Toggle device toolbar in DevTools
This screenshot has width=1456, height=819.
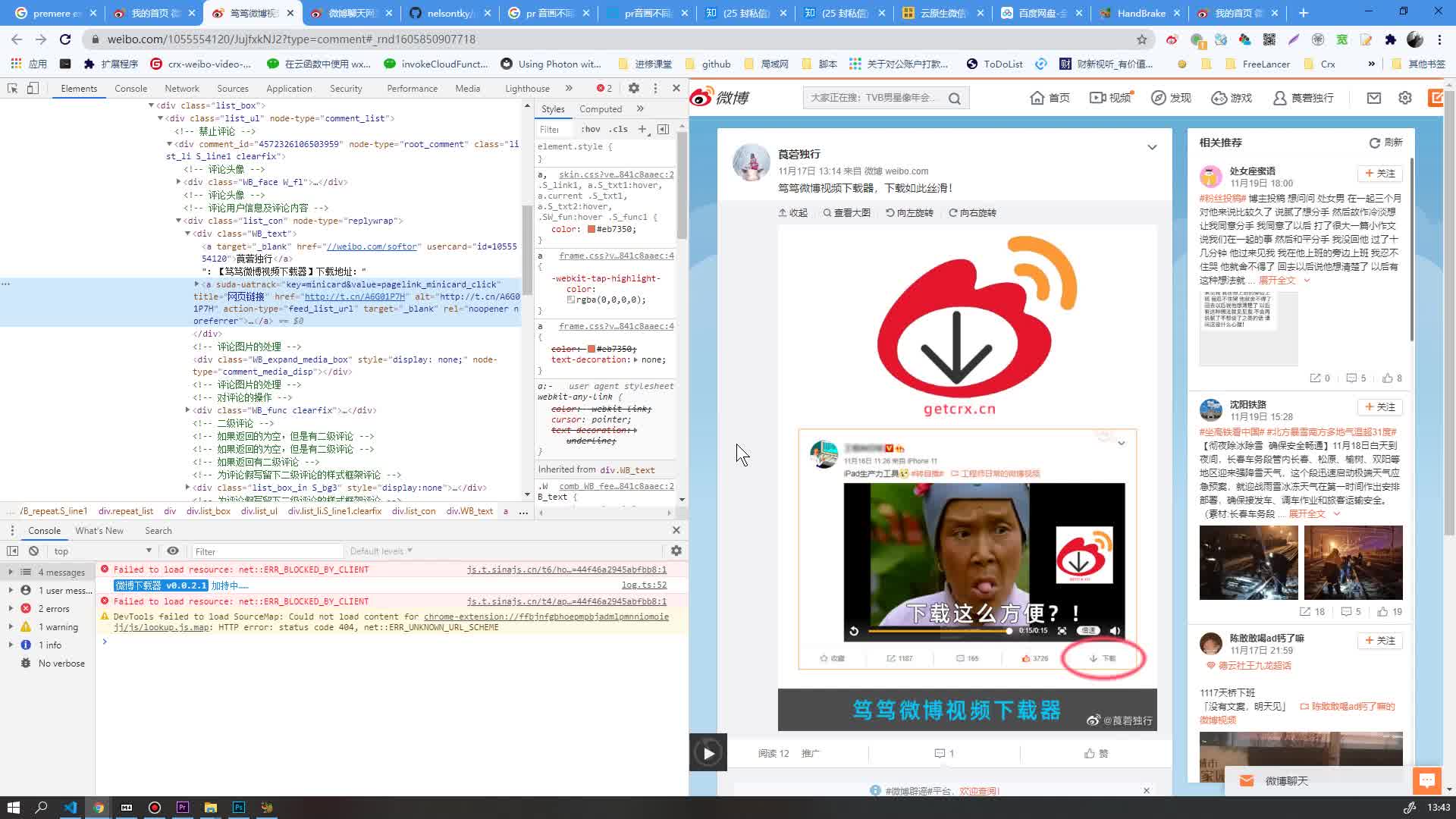(x=33, y=88)
